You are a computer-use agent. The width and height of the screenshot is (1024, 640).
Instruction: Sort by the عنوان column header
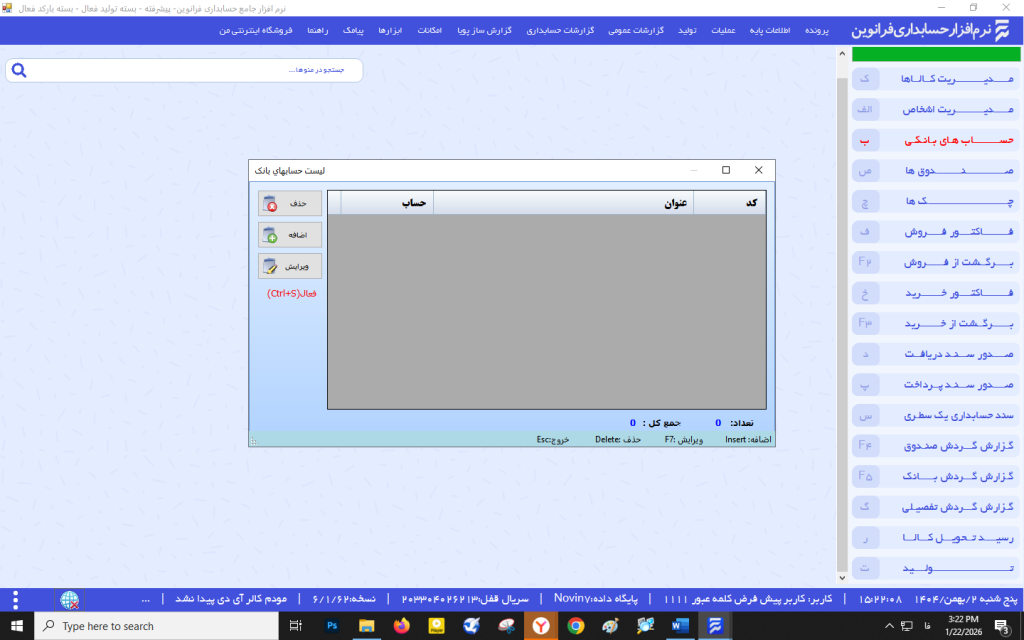(x=563, y=203)
